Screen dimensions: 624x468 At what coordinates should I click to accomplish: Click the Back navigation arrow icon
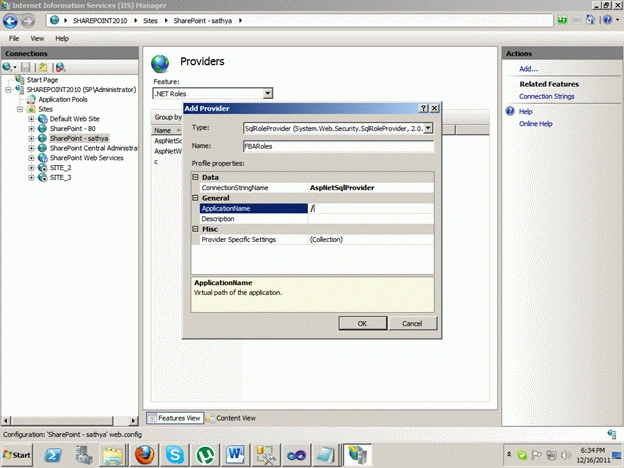point(10,21)
